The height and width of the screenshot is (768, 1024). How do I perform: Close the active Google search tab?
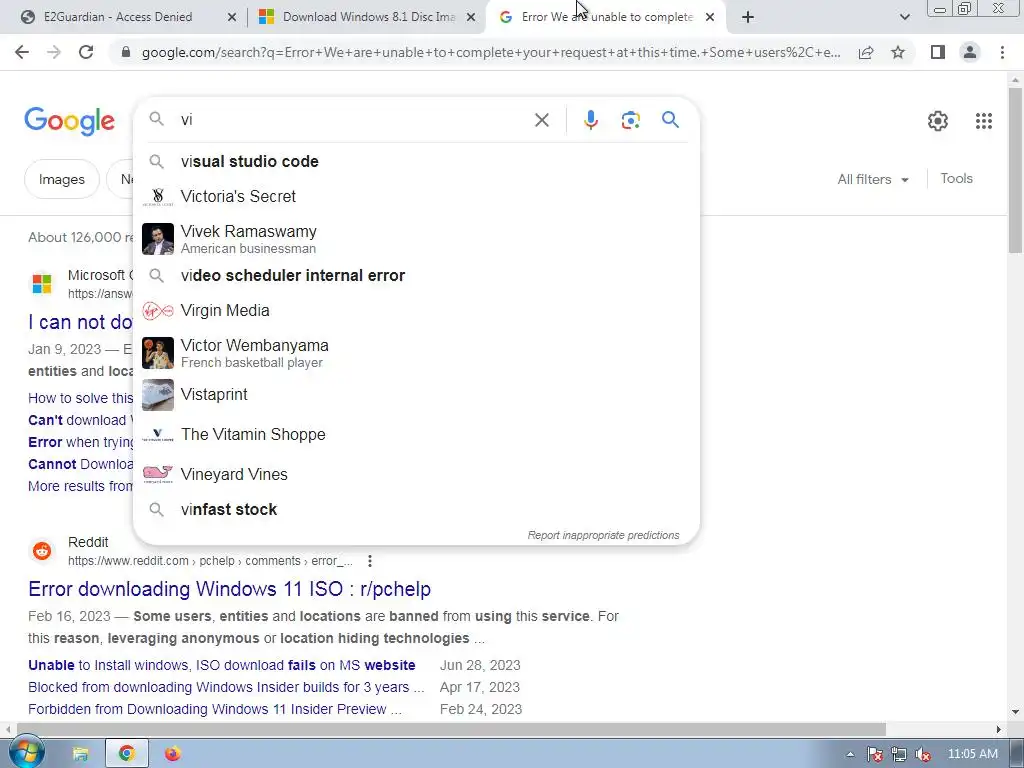(710, 18)
